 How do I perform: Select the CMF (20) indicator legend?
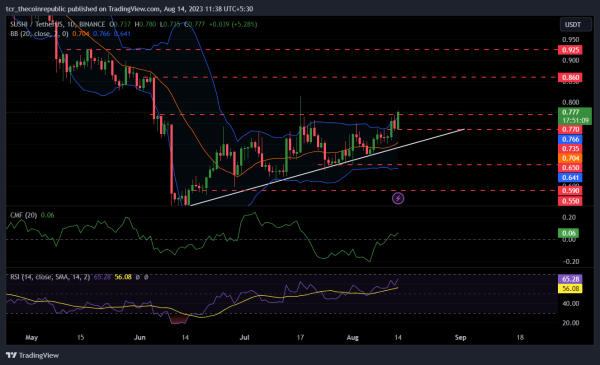[23, 215]
